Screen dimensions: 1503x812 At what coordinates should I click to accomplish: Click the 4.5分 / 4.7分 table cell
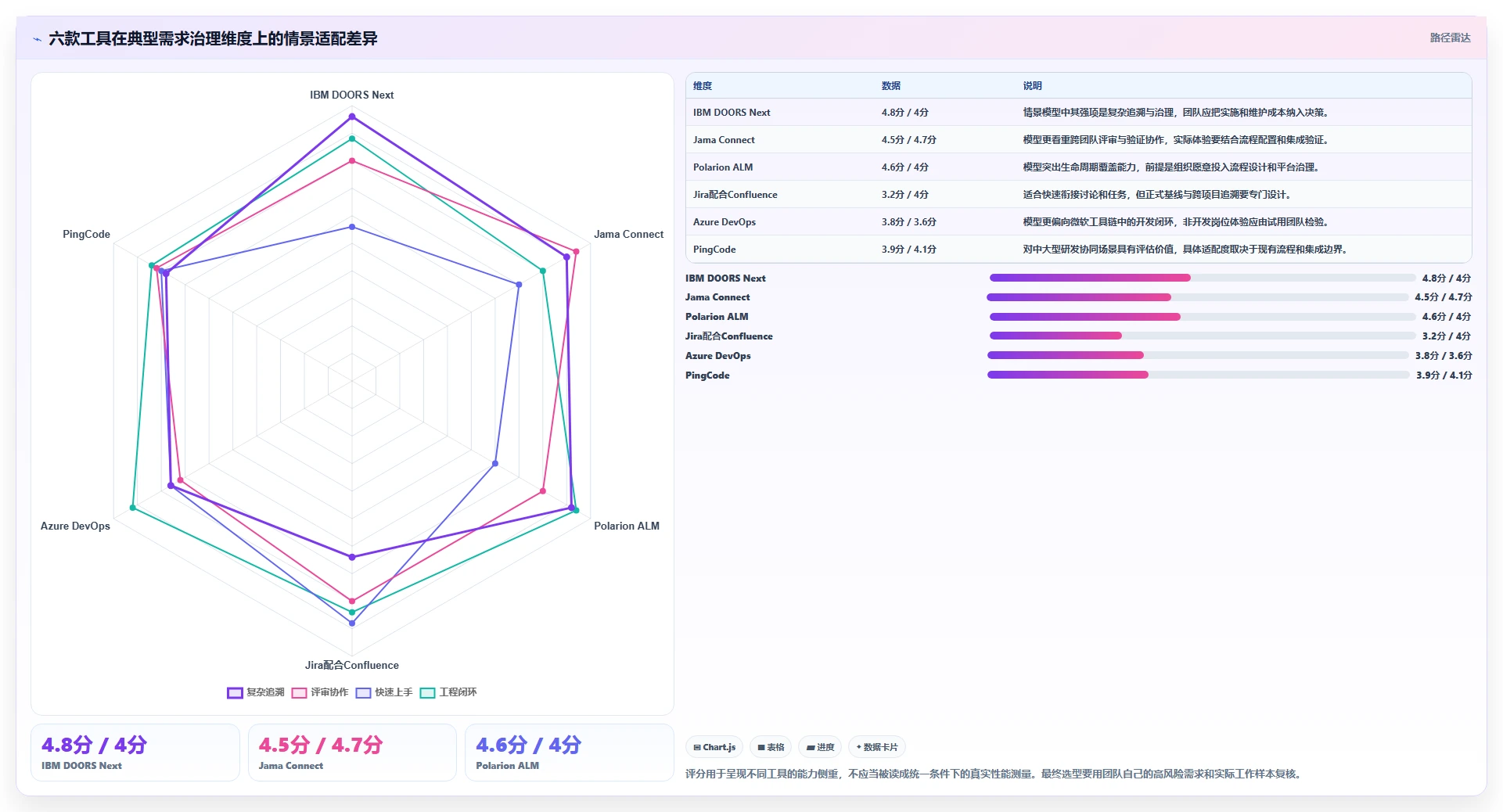tap(909, 140)
